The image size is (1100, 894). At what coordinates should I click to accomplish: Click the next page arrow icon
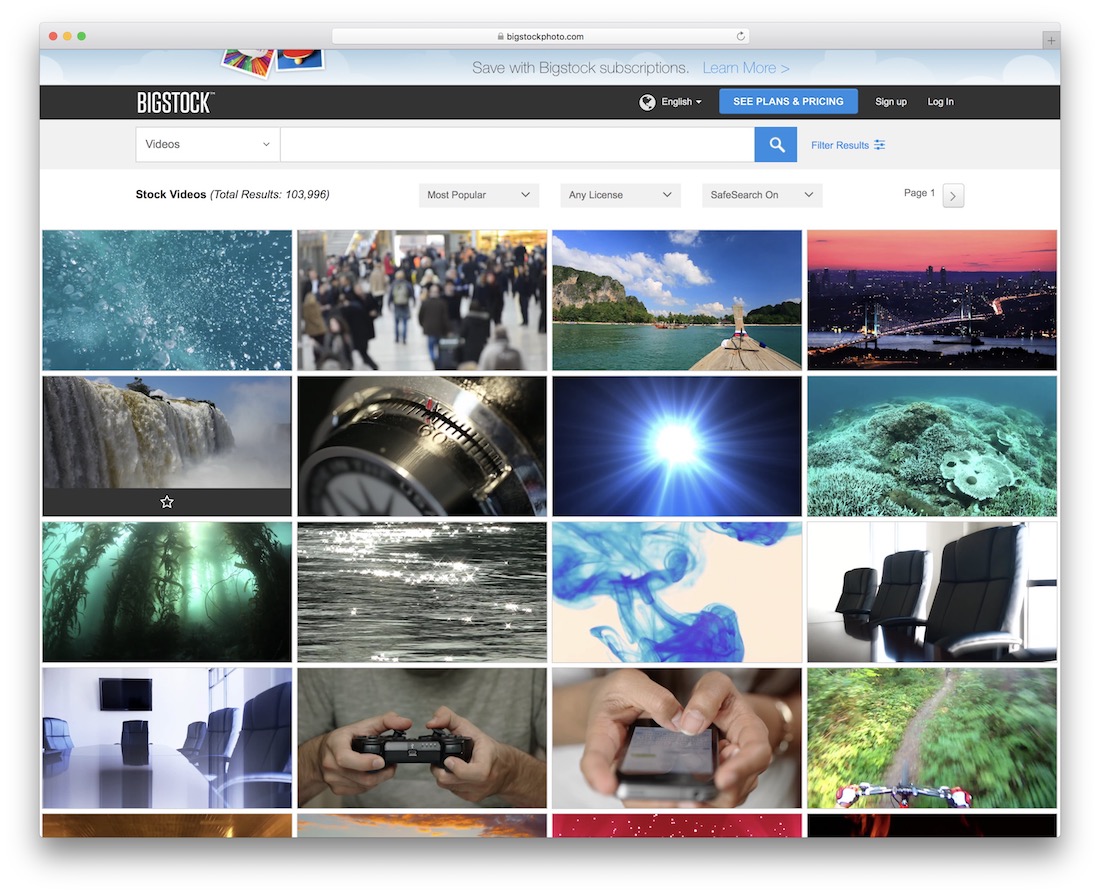coord(952,195)
